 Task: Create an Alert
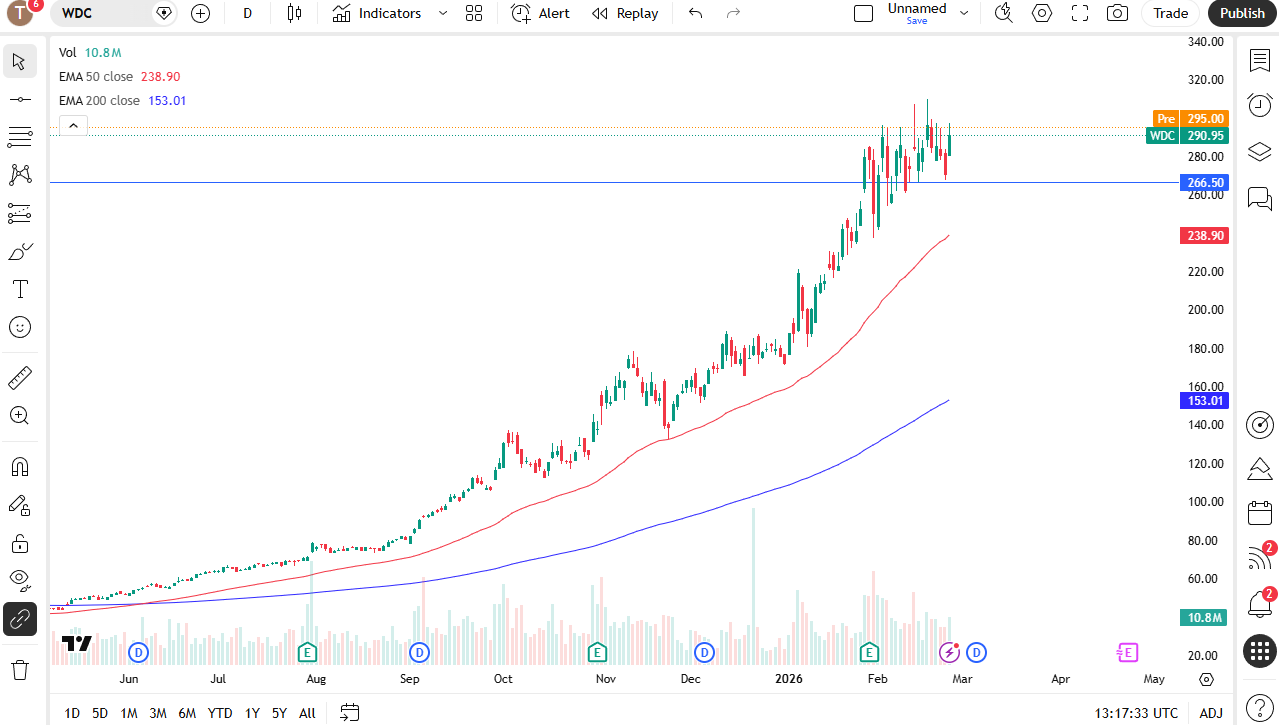coord(540,13)
